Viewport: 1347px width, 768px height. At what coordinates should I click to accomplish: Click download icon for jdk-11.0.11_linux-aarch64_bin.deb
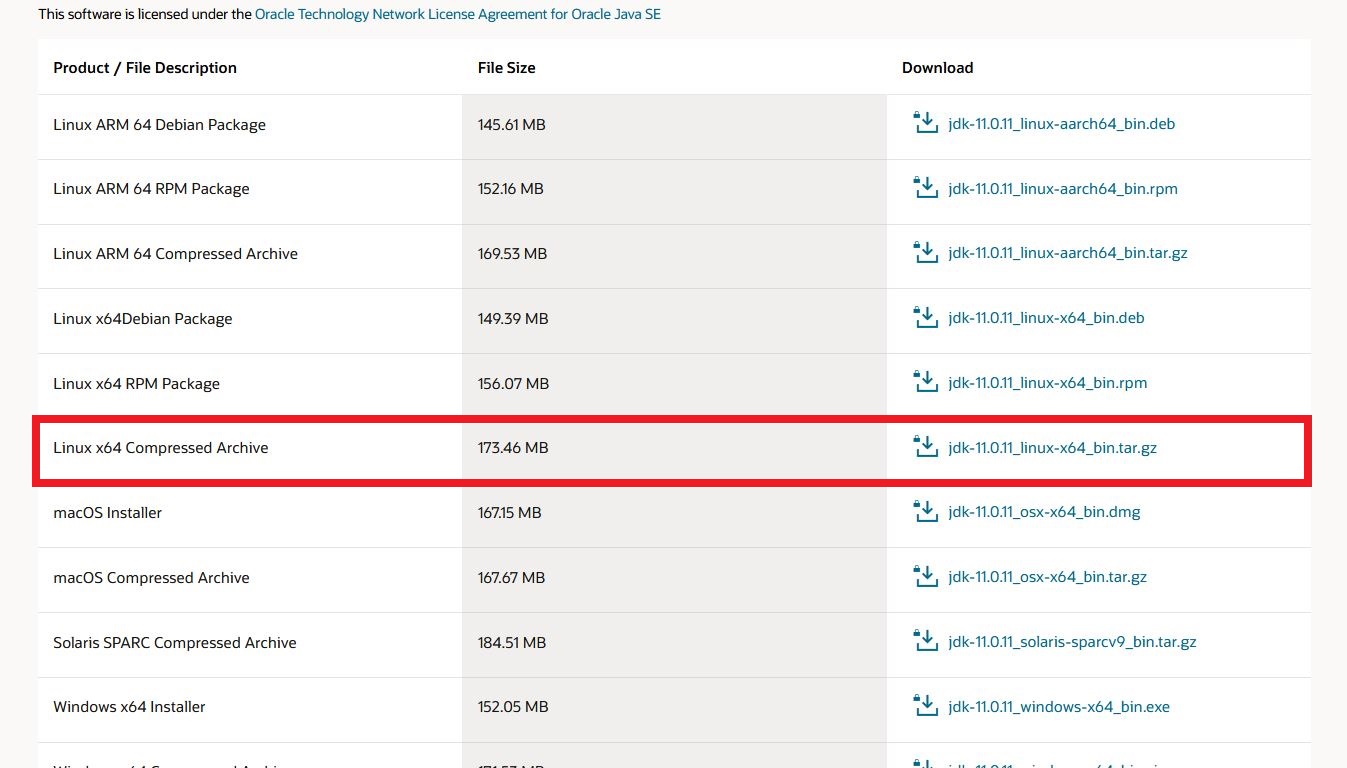point(926,123)
